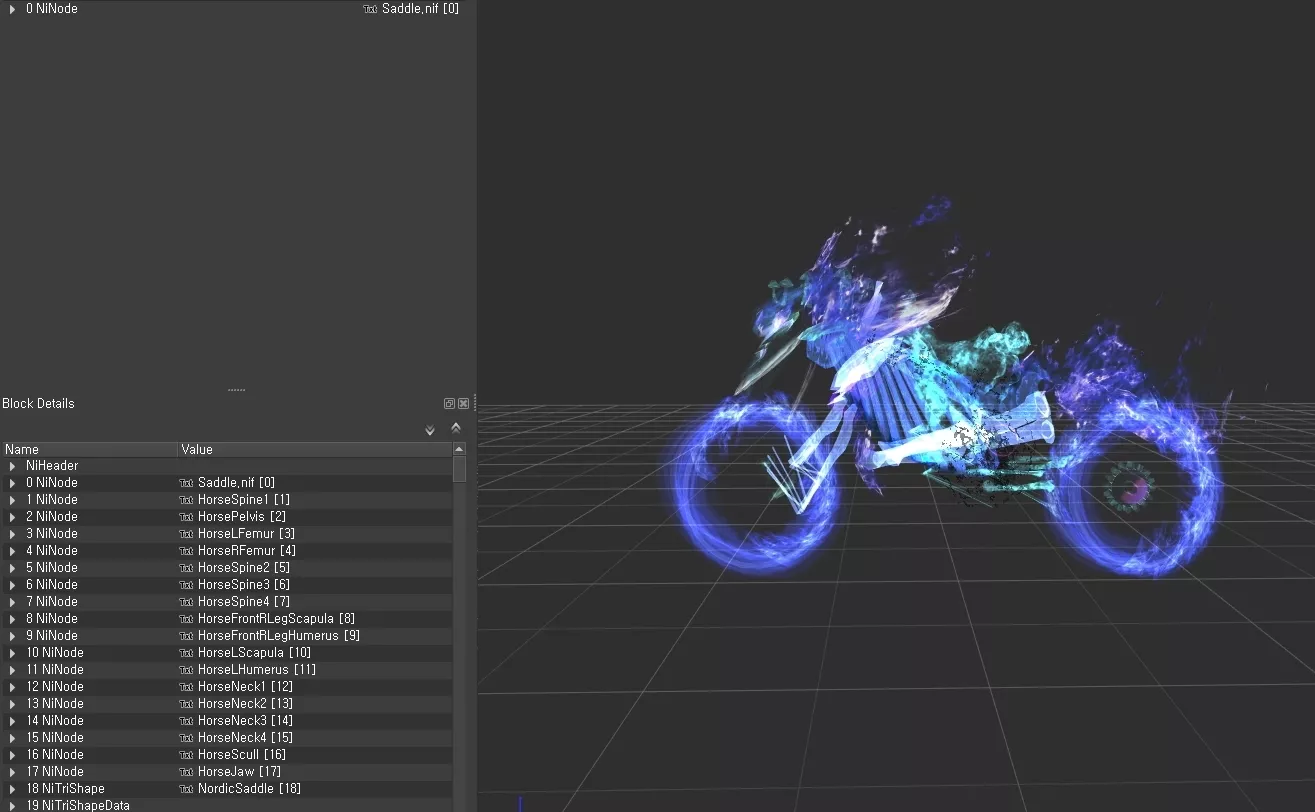The height and width of the screenshot is (812, 1315).
Task: Expand the 19 NiTriShapeData row
Action: tap(12, 805)
